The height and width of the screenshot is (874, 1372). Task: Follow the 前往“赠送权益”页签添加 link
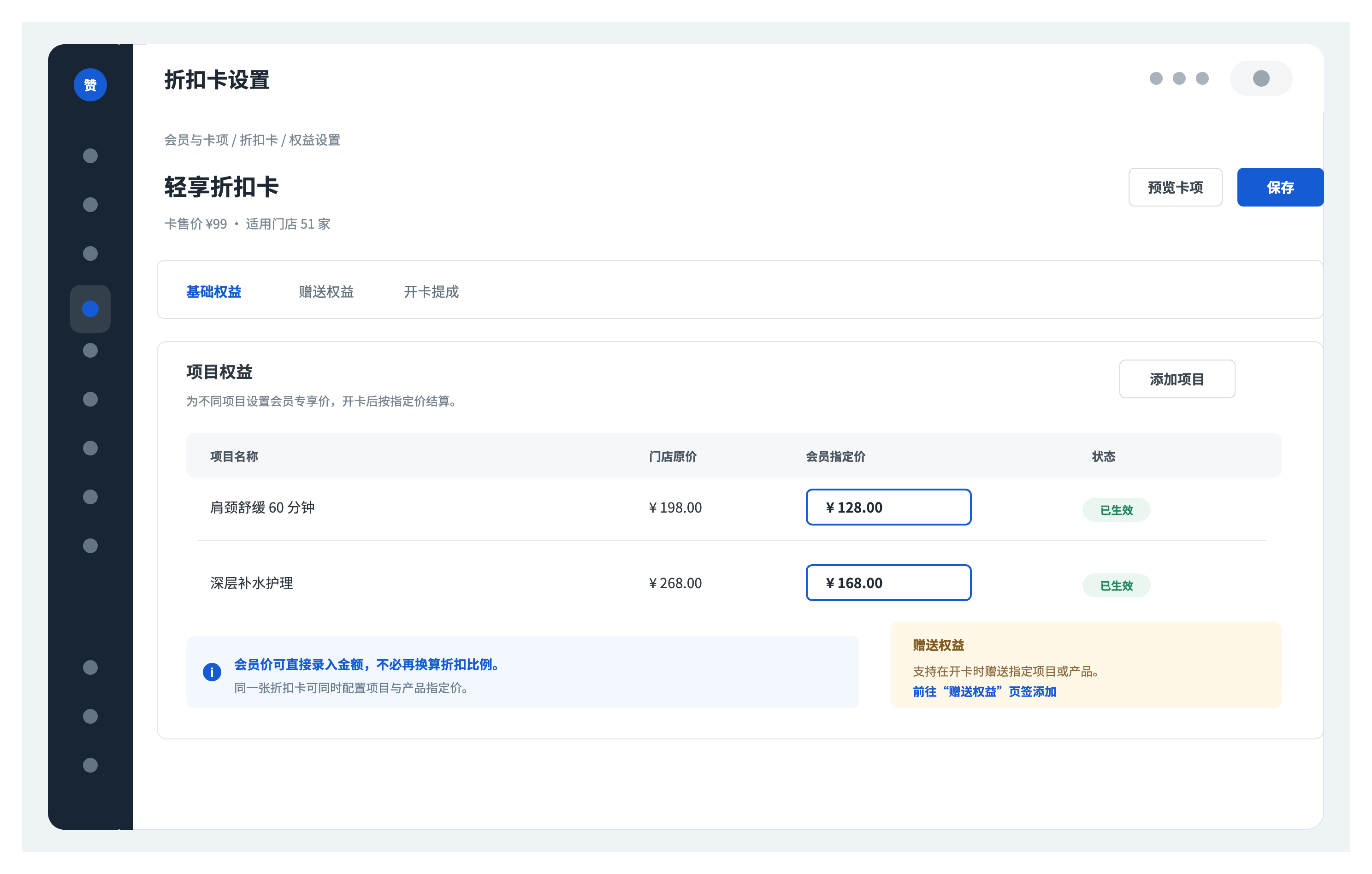point(985,691)
